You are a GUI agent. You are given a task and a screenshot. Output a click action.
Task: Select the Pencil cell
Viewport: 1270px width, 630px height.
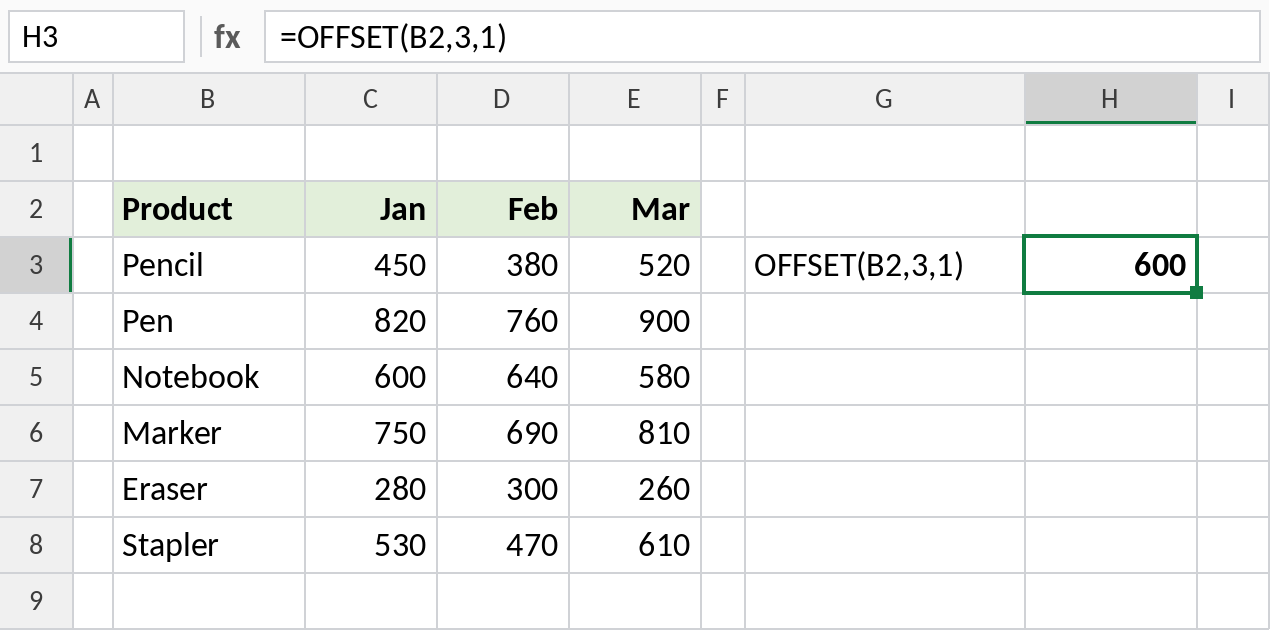point(209,265)
